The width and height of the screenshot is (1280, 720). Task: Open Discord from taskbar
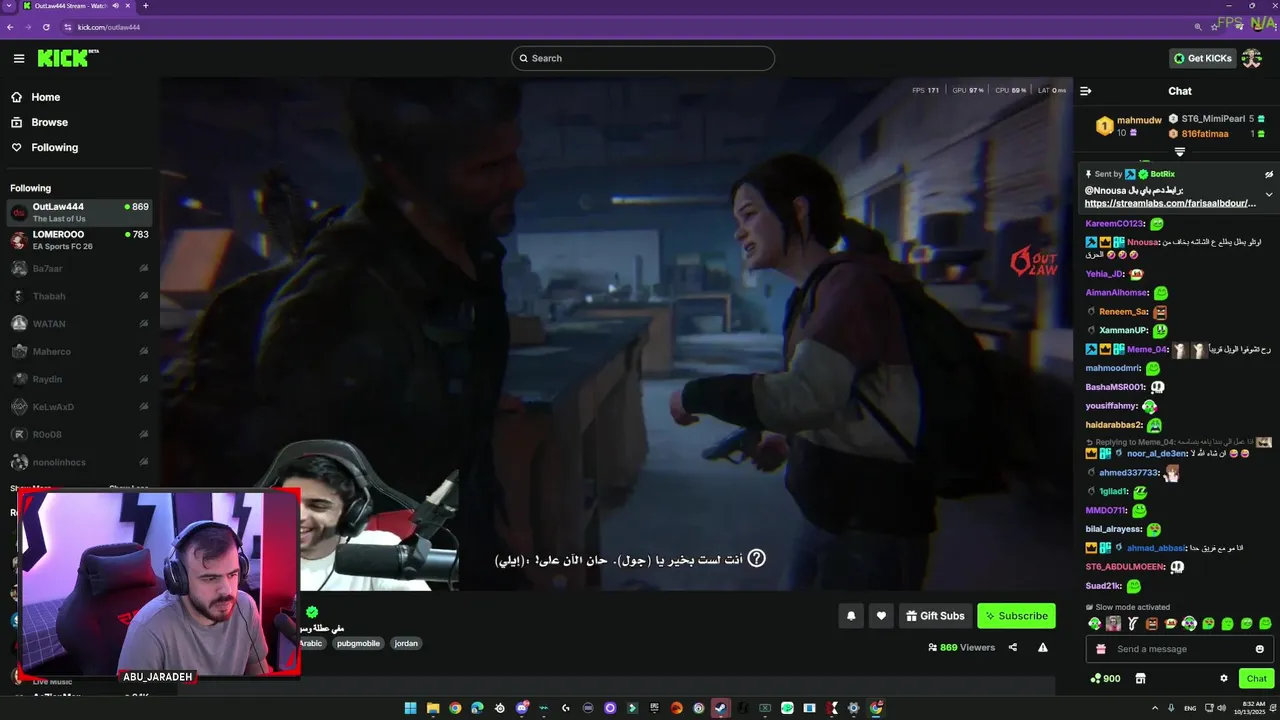[522, 708]
